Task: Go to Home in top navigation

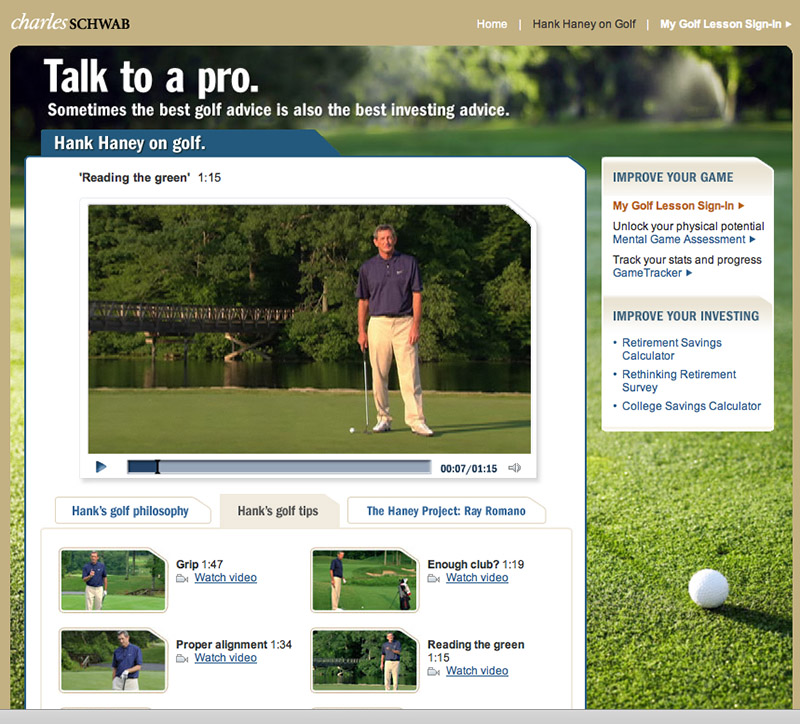Action: click(492, 24)
